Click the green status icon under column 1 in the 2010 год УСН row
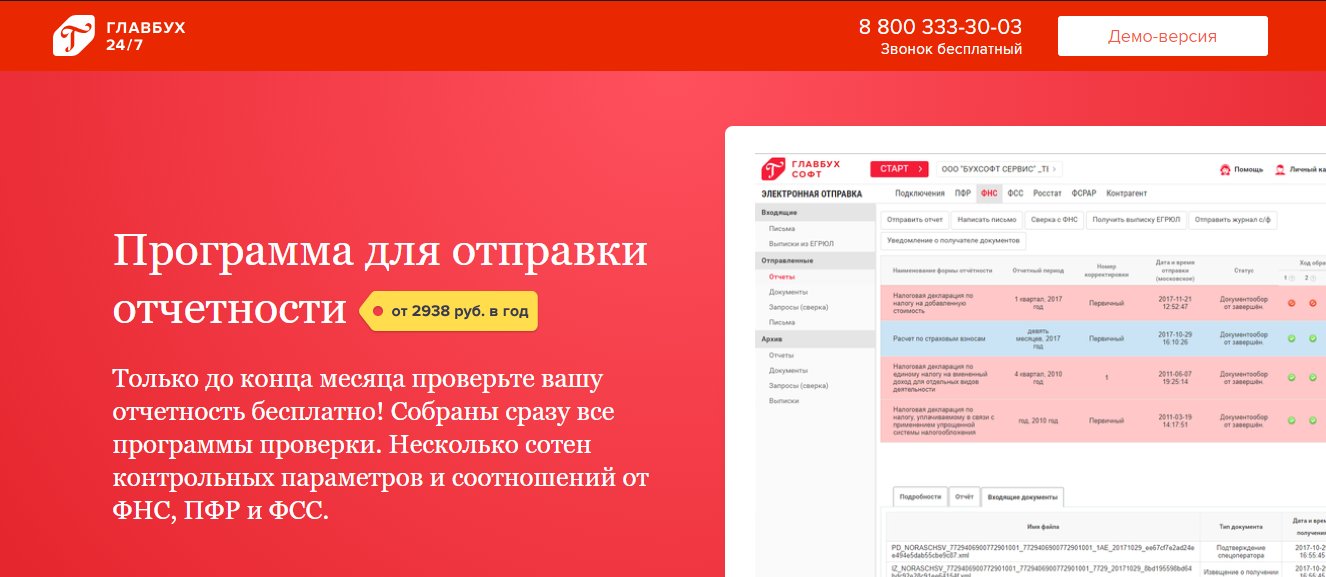Image resolution: width=1326 pixels, height=577 pixels. 1291,421
